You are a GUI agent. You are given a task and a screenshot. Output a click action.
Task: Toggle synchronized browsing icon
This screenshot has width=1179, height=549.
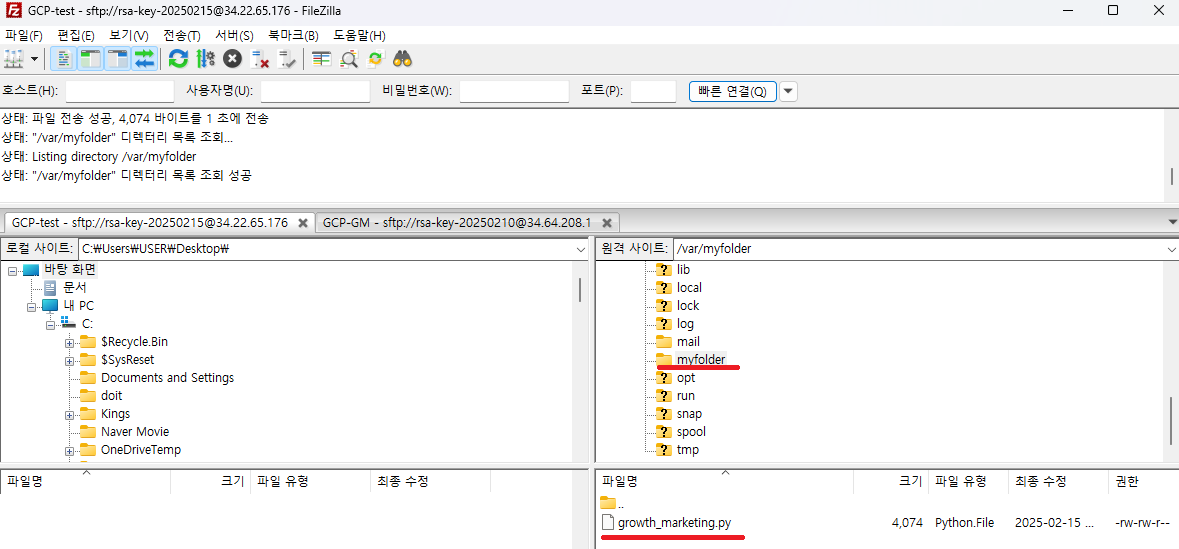click(376, 59)
